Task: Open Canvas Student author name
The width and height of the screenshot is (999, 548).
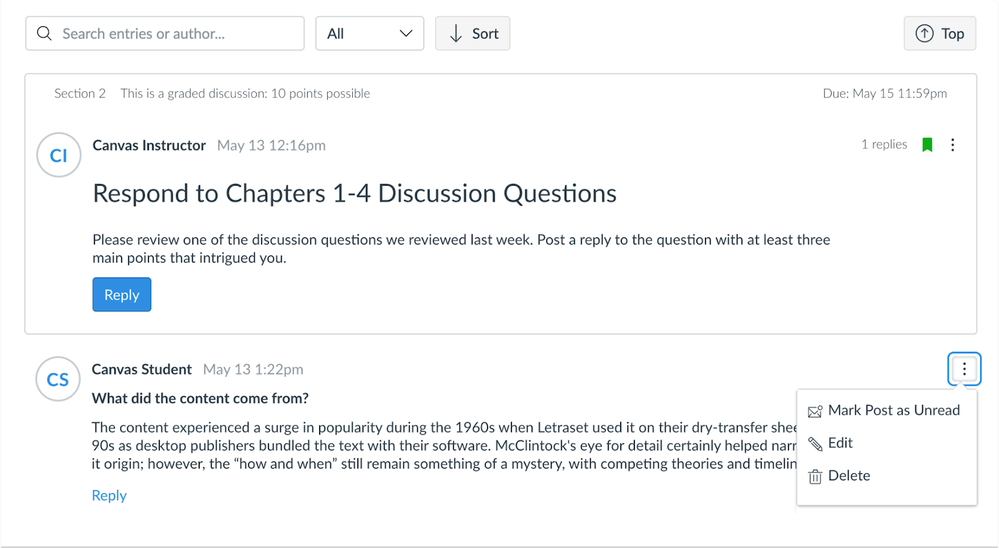Action: [x=141, y=370]
